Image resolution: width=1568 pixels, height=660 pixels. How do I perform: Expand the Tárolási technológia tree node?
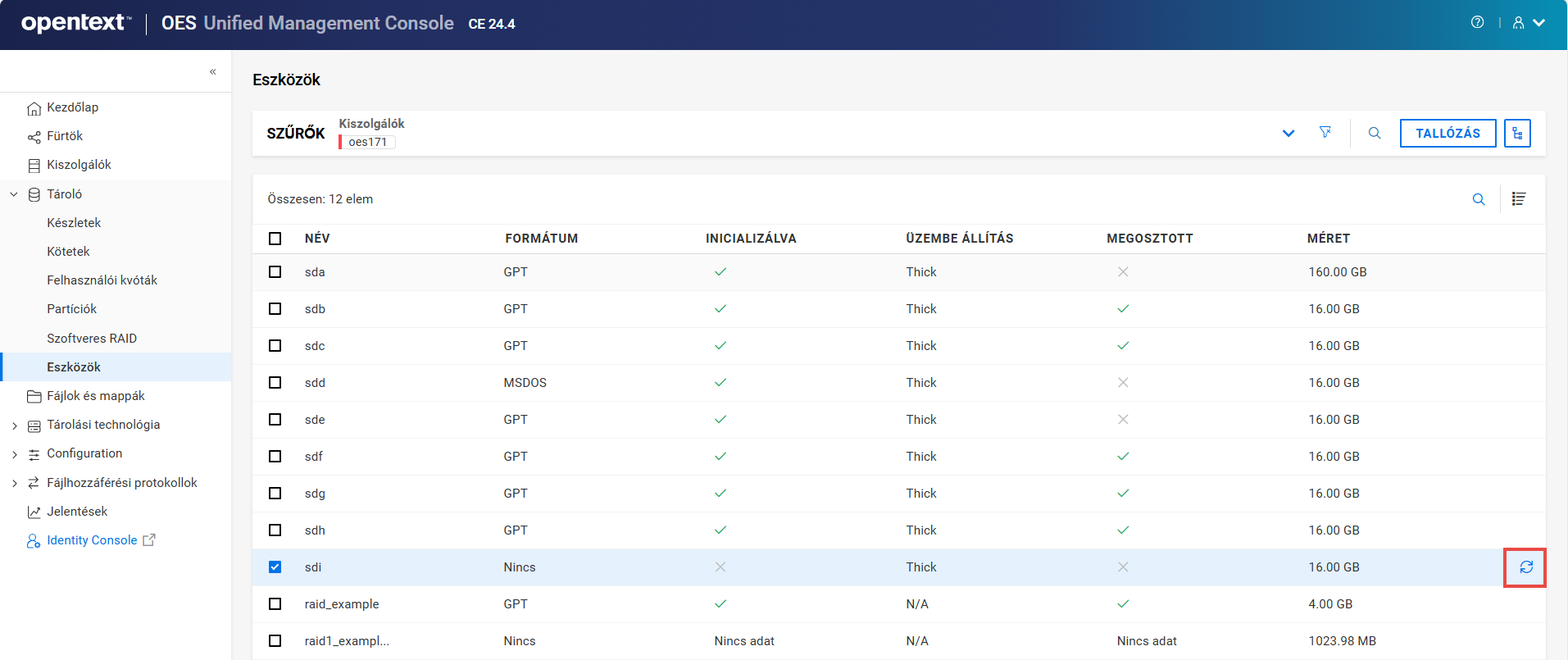tap(15, 426)
